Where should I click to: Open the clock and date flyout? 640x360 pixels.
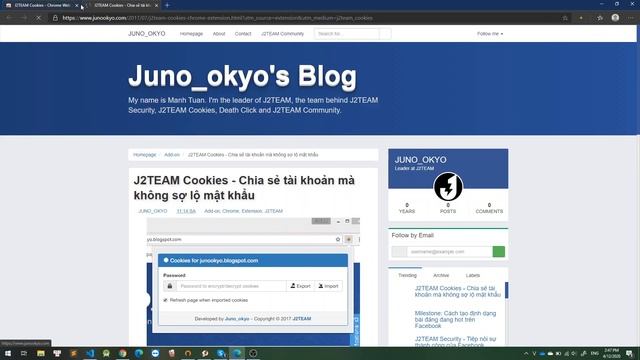(x=611, y=353)
